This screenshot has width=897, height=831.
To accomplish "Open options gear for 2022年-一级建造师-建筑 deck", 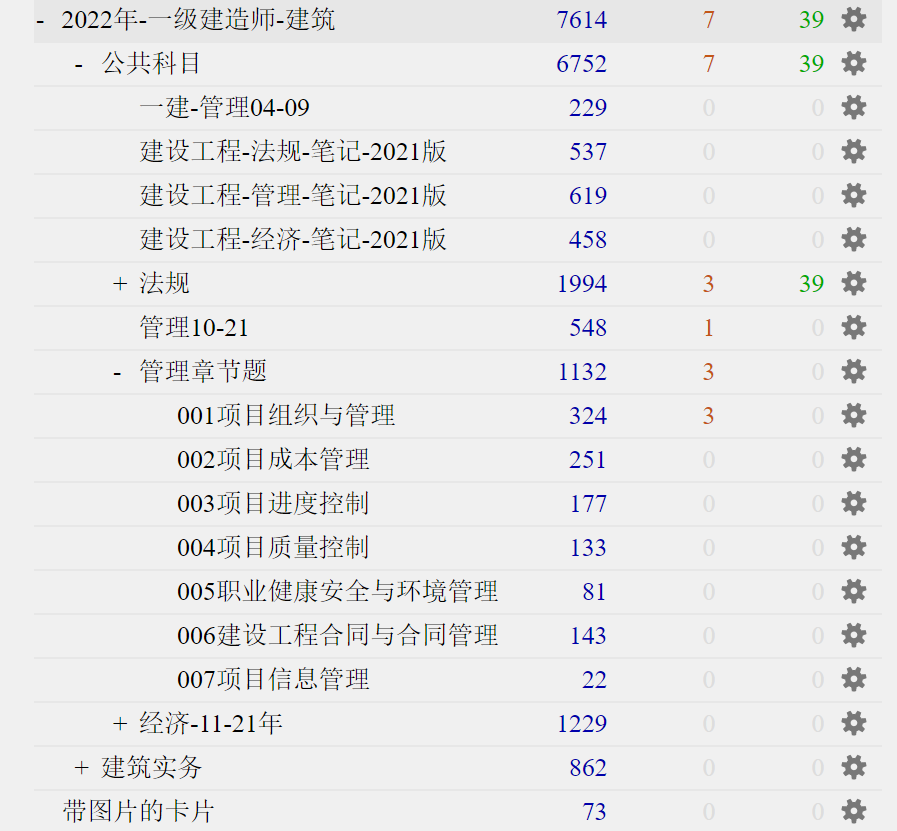I will click(854, 19).
